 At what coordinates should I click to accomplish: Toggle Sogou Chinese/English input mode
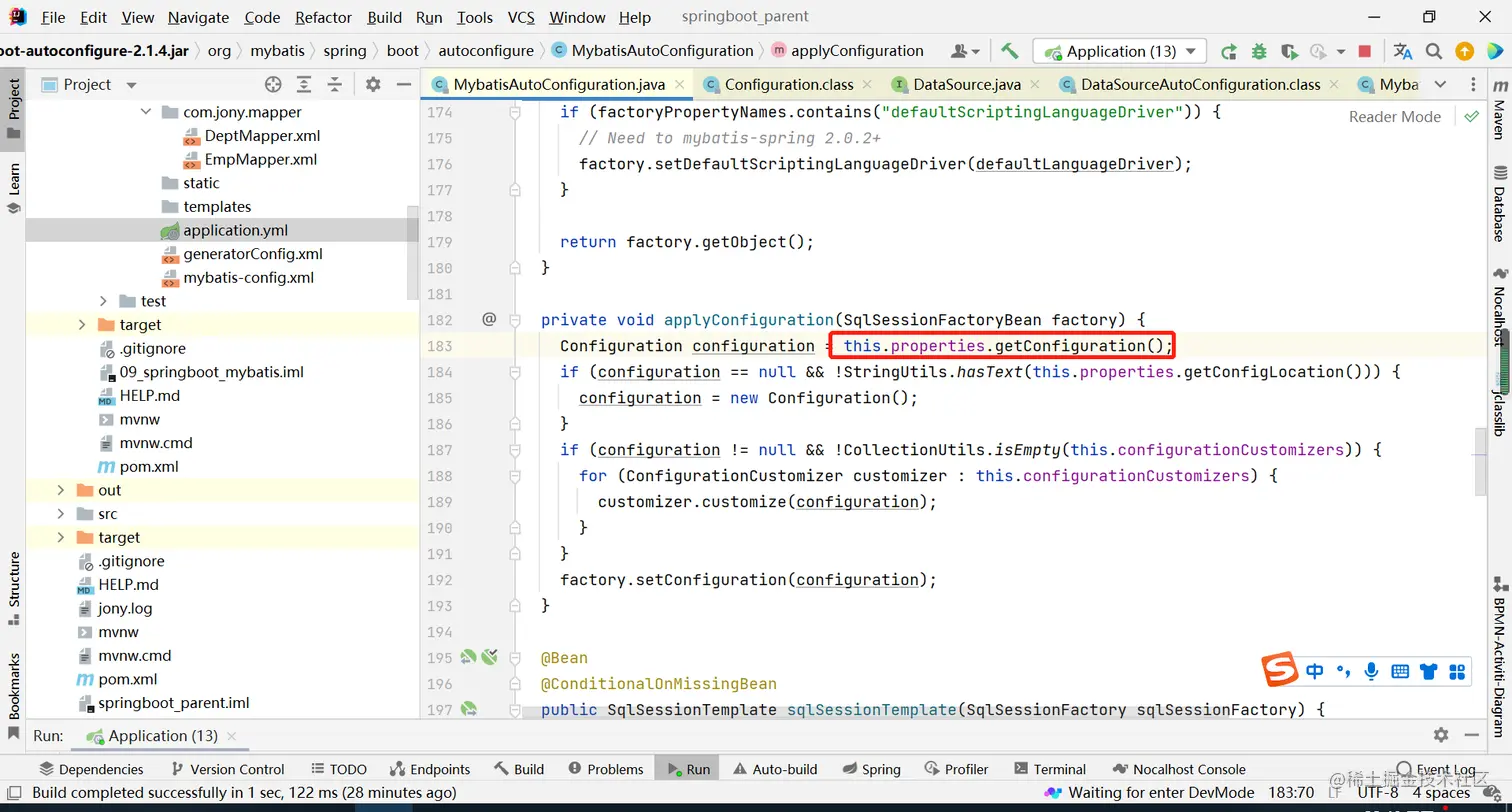tap(1315, 671)
